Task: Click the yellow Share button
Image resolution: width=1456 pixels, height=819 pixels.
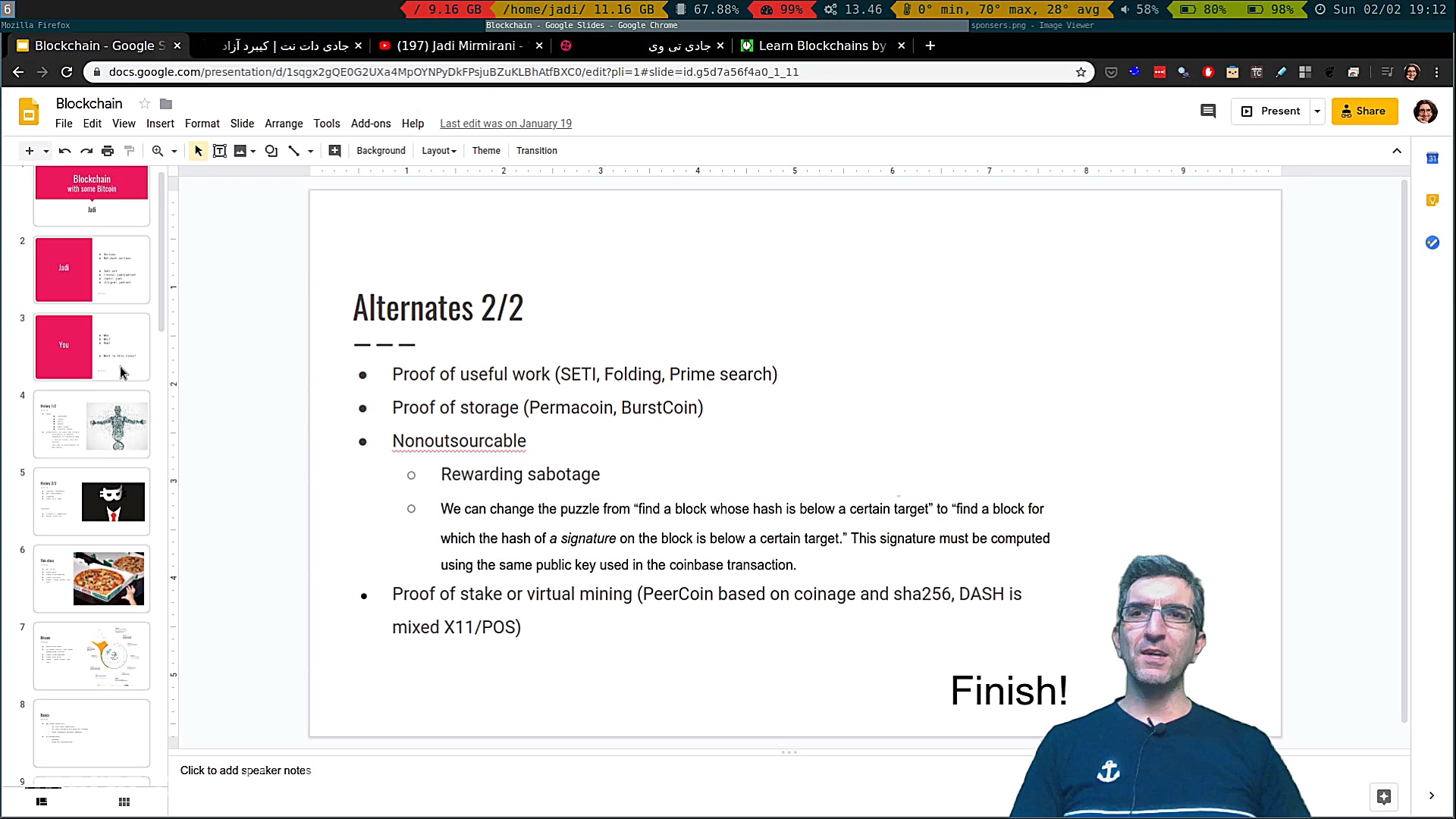Action: [x=1363, y=111]
